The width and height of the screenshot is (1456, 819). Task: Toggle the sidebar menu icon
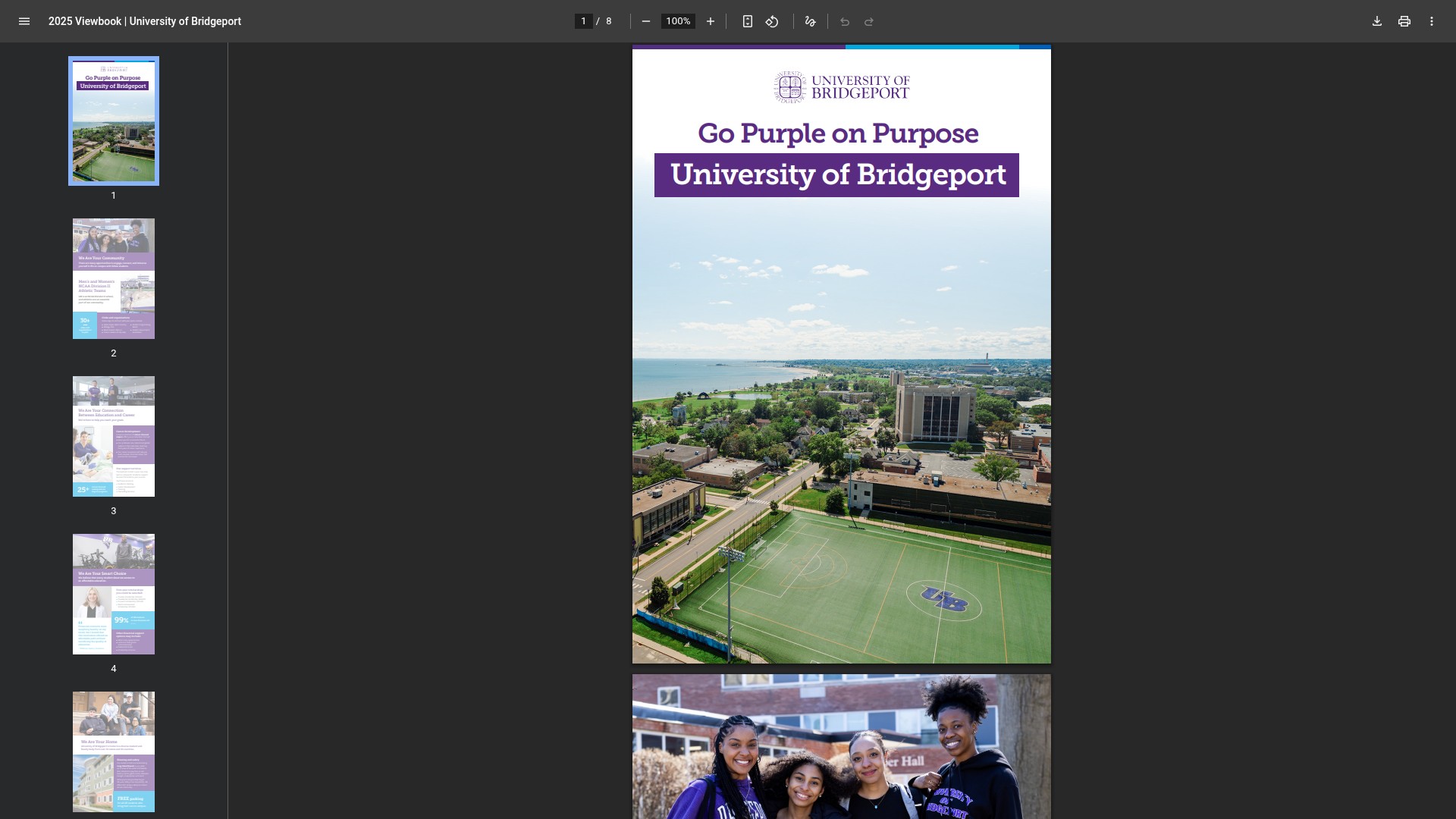(x=24, y=21)
